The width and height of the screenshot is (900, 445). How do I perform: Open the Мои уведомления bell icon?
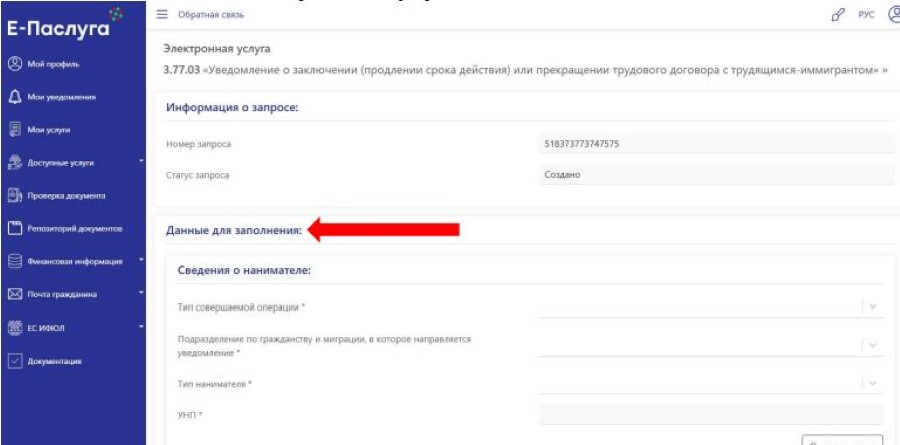click(14, 97)
